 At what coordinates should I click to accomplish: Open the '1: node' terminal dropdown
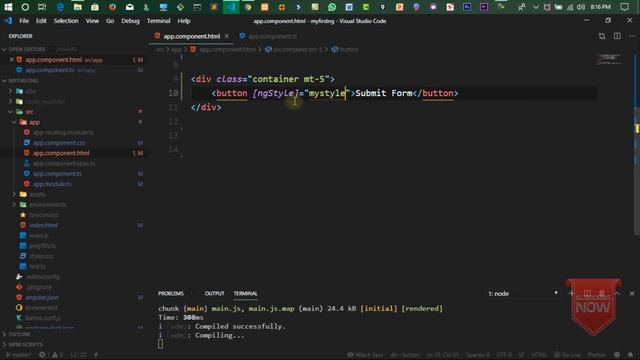(x=522, y=293)
